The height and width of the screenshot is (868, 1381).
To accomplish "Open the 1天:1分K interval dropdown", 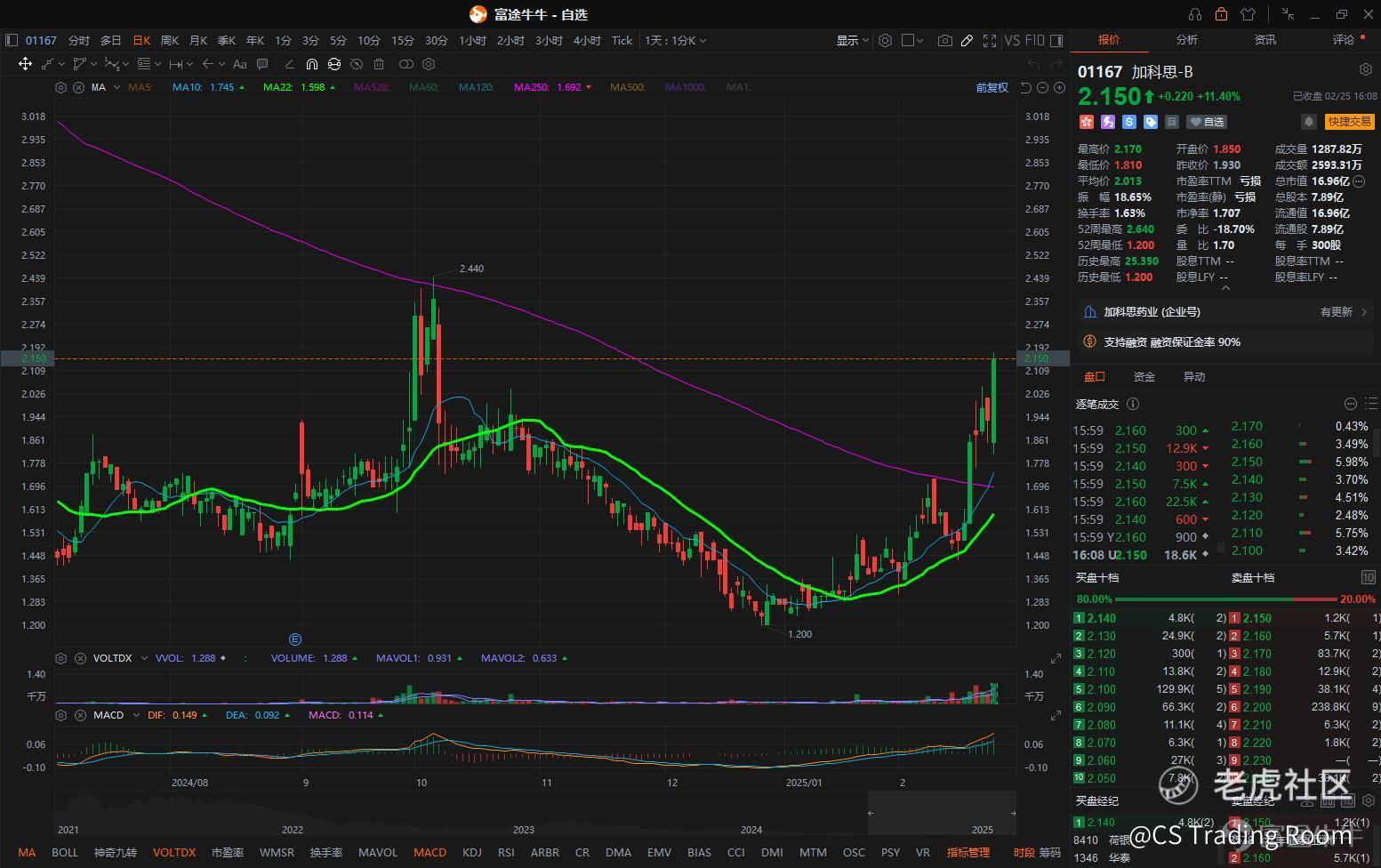I will tap(675, 40).
